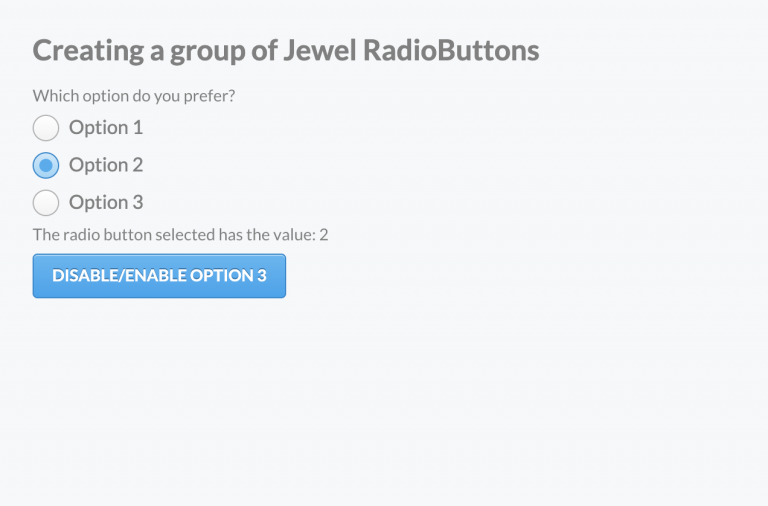The width and height of the screenshot is (768, 506).
Task: Click the "Option 2" text label
Action: pyautogui.click(x=106, y=165)
